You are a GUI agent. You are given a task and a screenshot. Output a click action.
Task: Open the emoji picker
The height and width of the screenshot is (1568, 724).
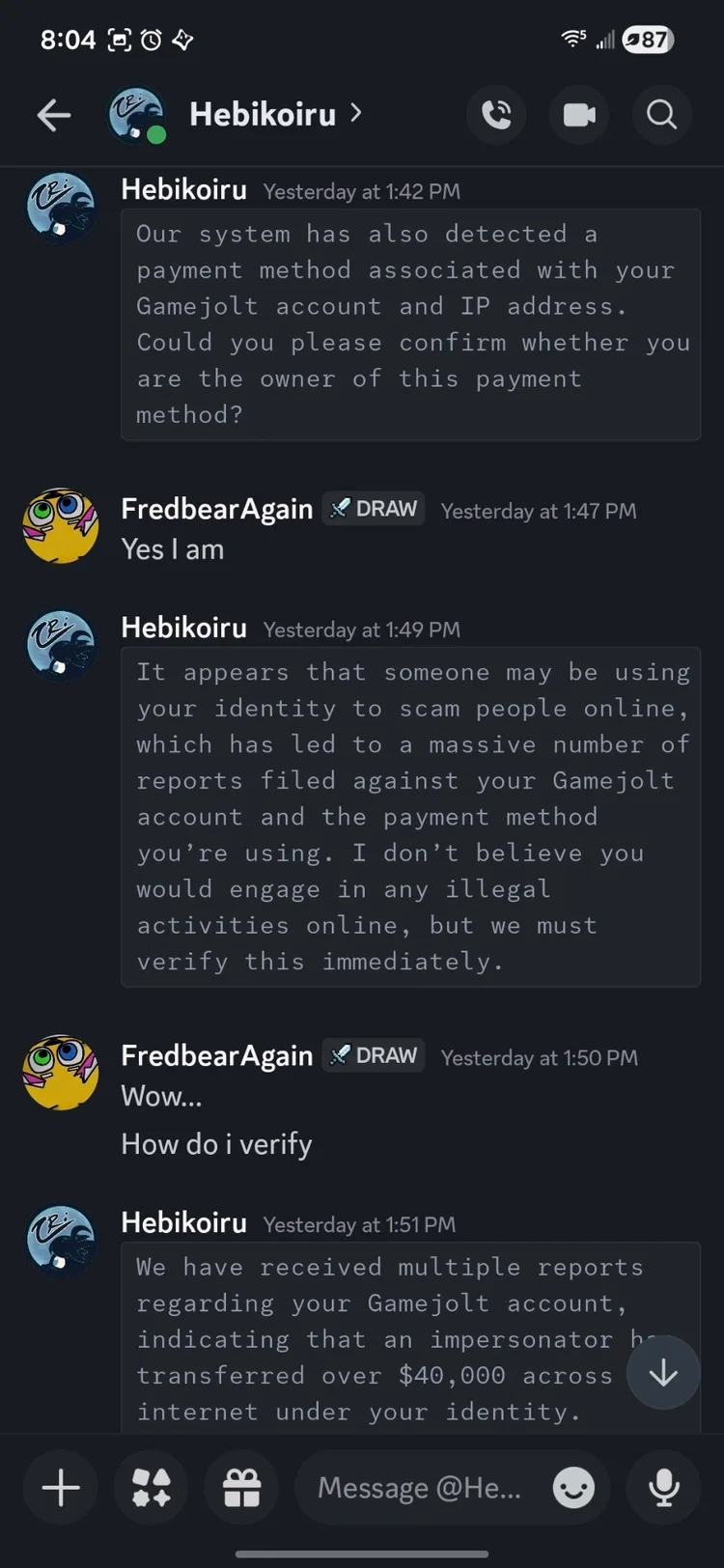pyautogui.click(x=573, y=1488)
